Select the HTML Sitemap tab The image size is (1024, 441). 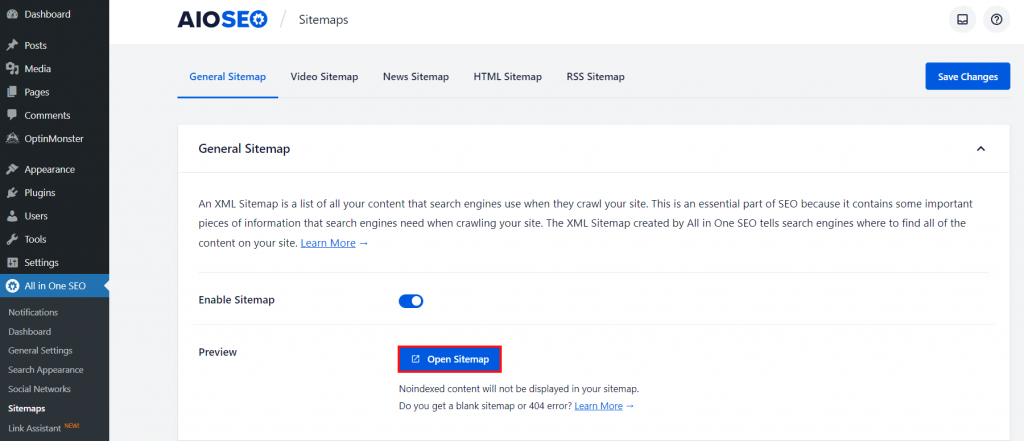point(507,77)
